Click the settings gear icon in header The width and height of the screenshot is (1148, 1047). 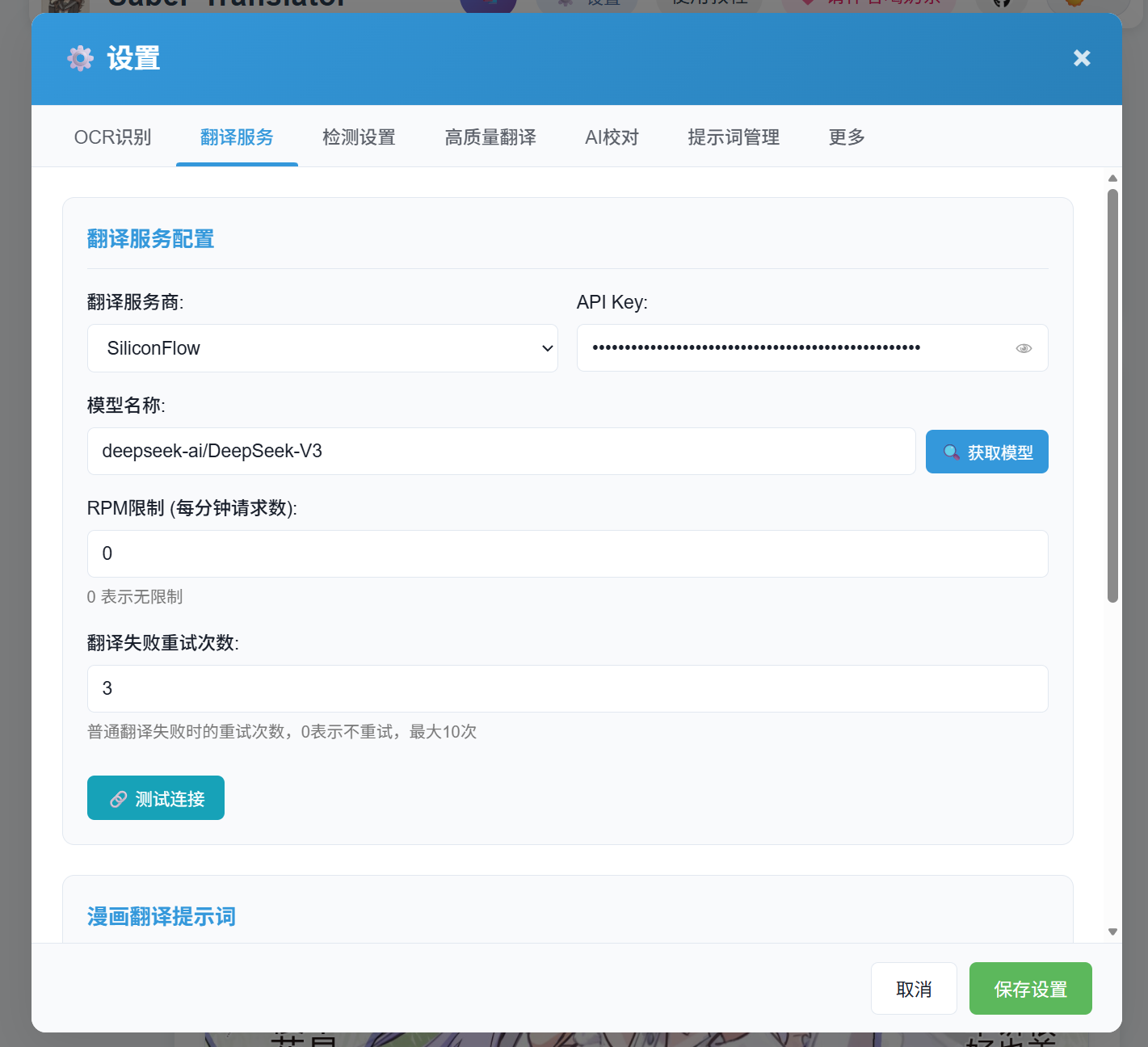(x=81, y=58)
